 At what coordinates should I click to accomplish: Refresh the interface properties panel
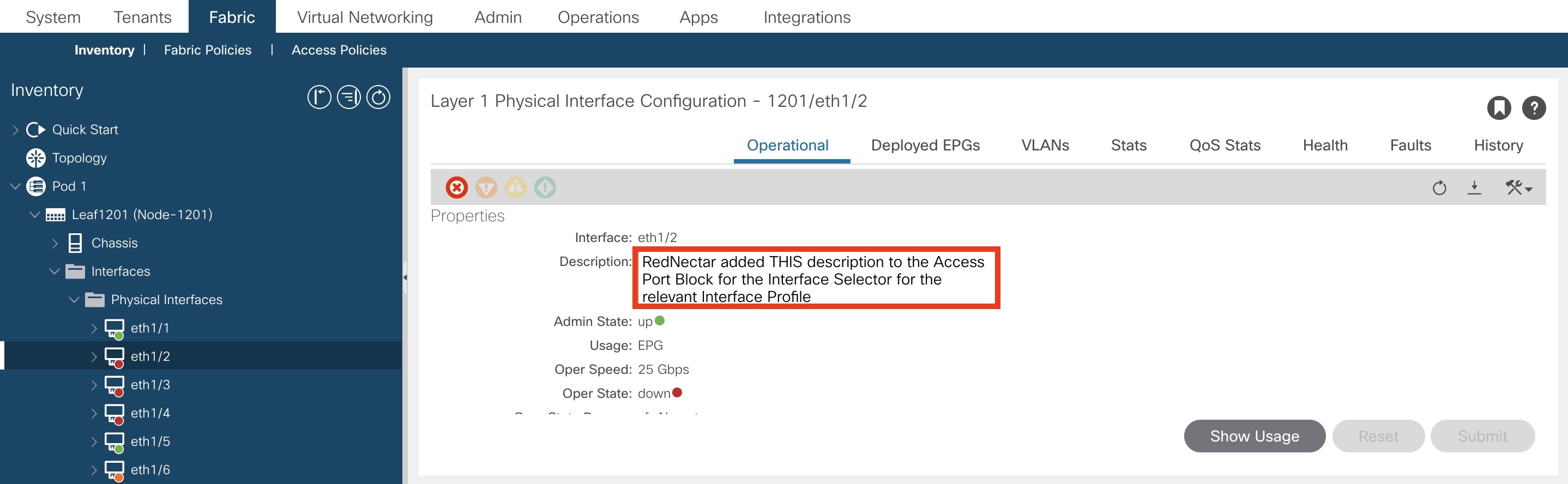(x=1439, y=187)
